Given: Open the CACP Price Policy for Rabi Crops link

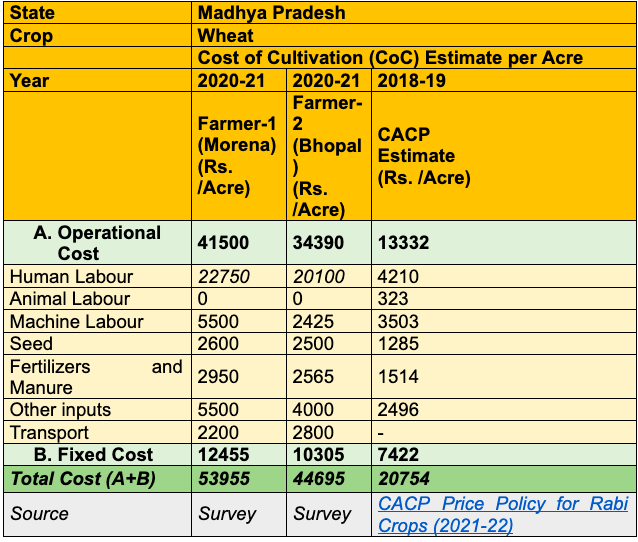Looking at the screenshot, I should pos(503,514).
